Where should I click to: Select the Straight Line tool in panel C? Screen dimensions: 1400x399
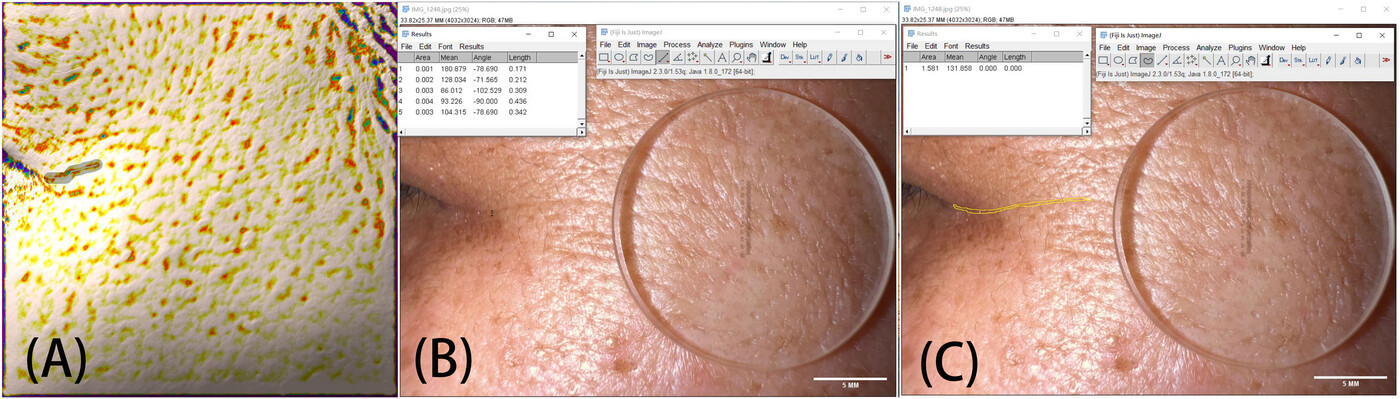tap(1162, 60)
